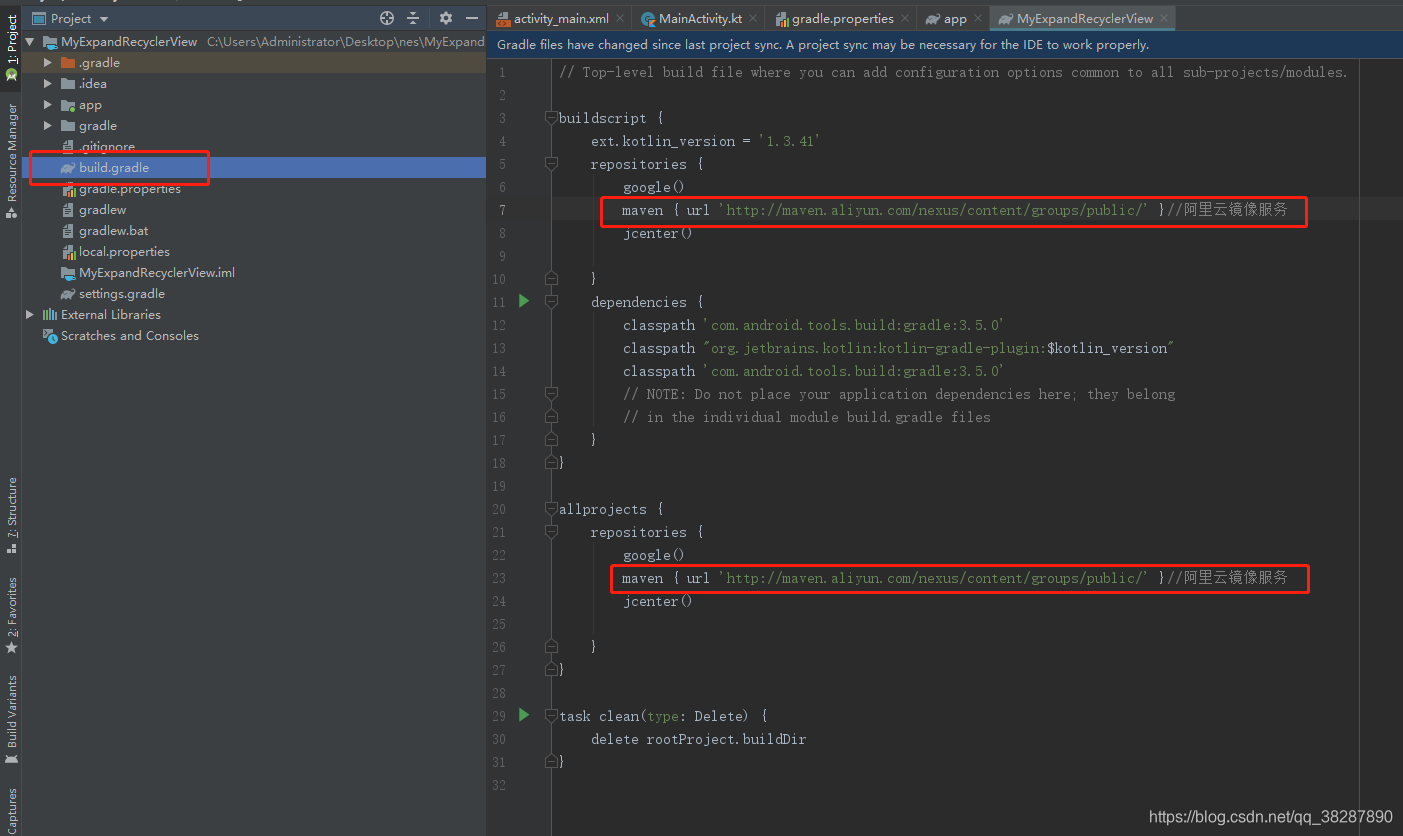1403x836 pixels.
Task: Switch to activity_main.xml tab
Action: [561, 19]
